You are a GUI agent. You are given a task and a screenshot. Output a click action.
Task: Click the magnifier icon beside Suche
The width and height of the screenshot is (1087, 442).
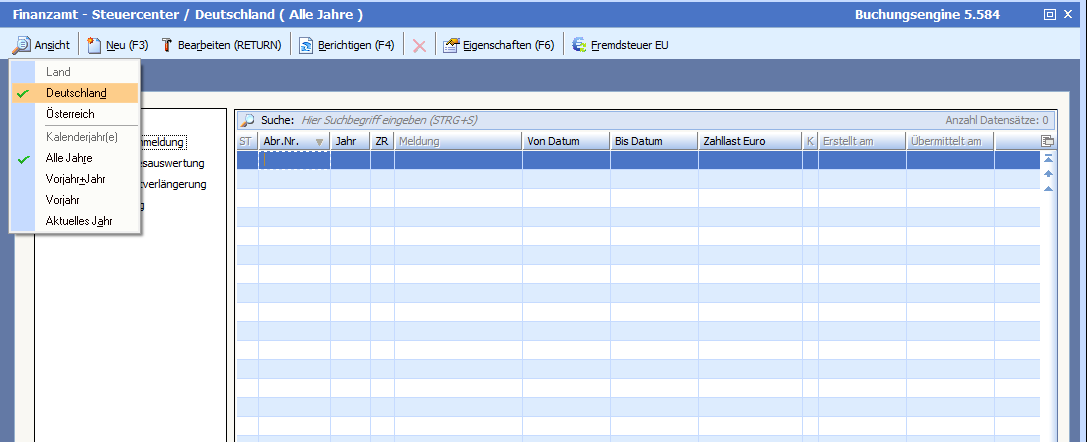pyautogui.click(x=247, y=120)
